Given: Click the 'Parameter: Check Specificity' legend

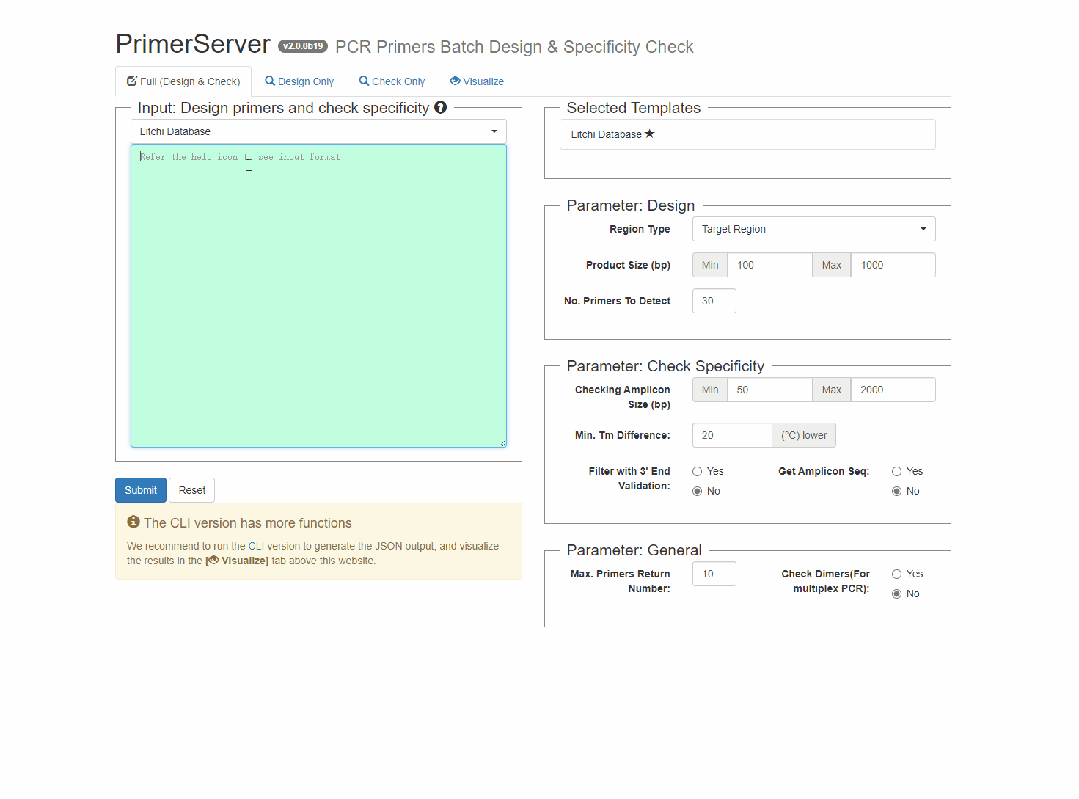Looking at the screenshot, I should tap(665, 366).
